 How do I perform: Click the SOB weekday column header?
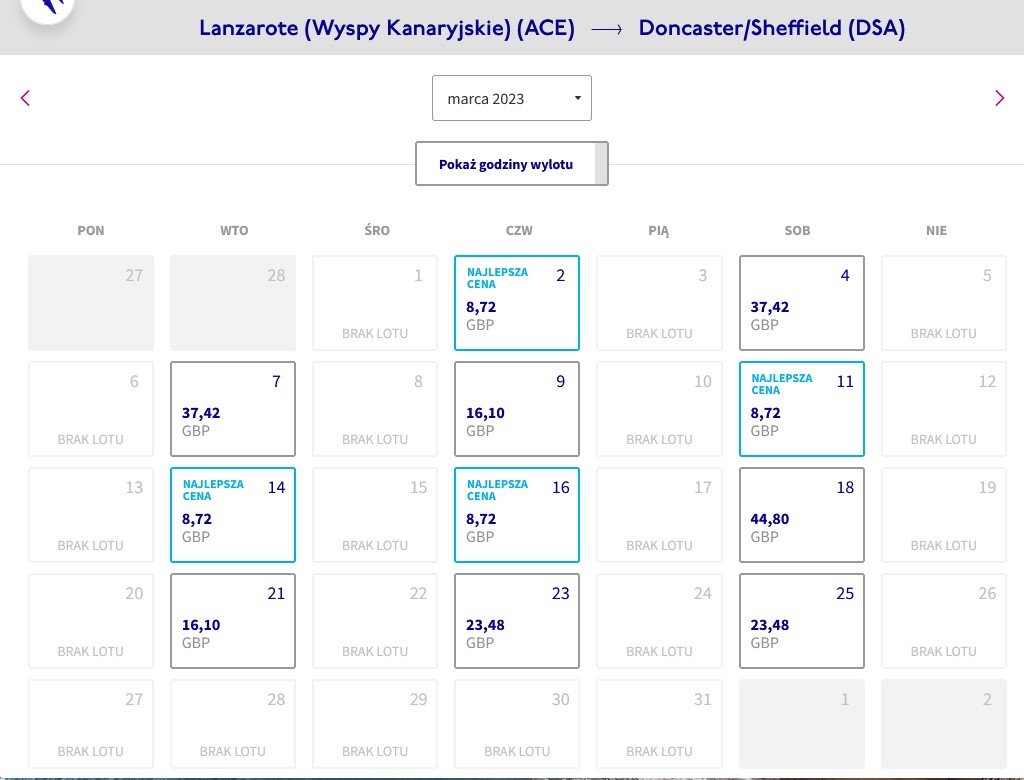797,231
